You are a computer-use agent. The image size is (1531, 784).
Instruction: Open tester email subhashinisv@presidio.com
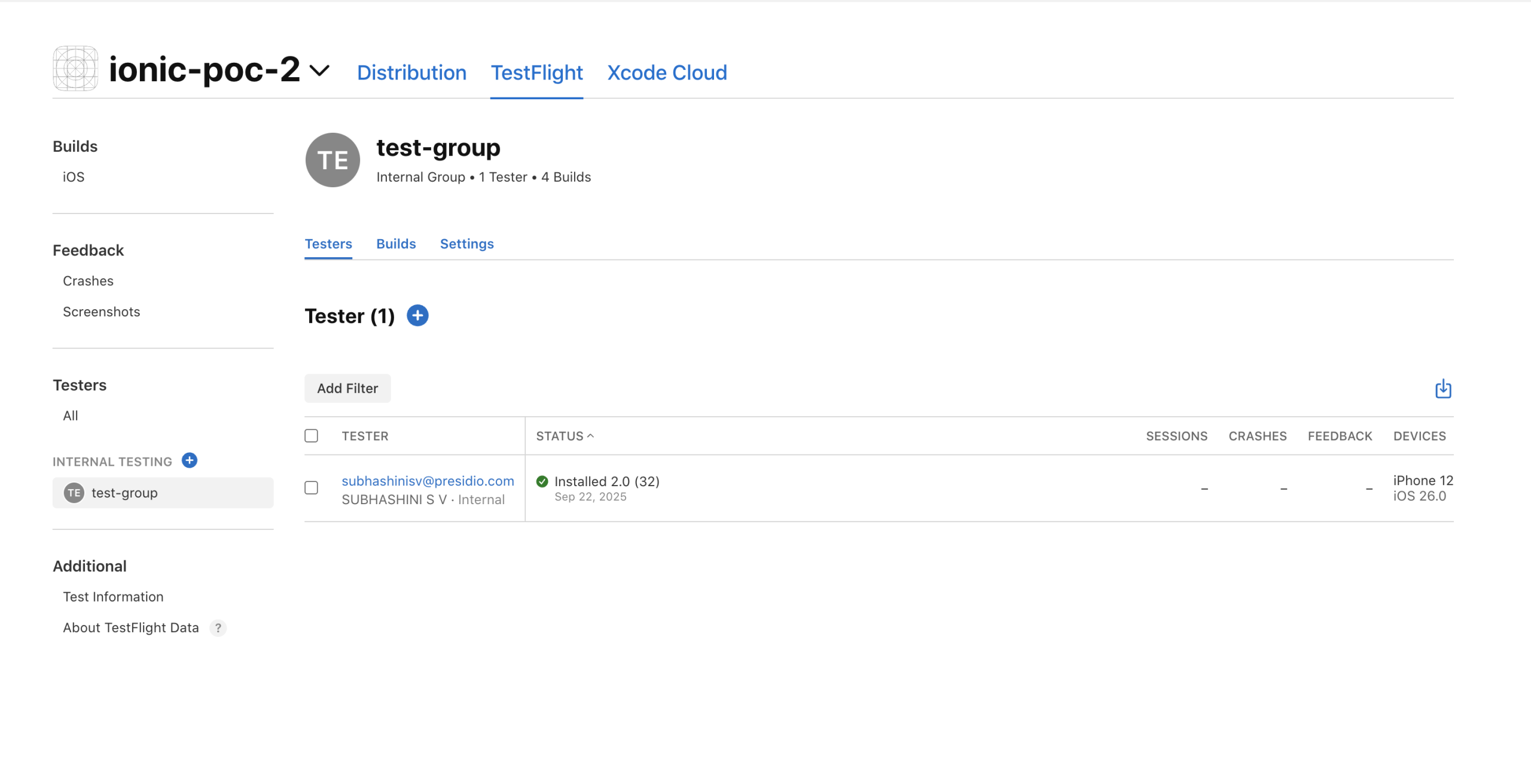[x=428, y=480]
